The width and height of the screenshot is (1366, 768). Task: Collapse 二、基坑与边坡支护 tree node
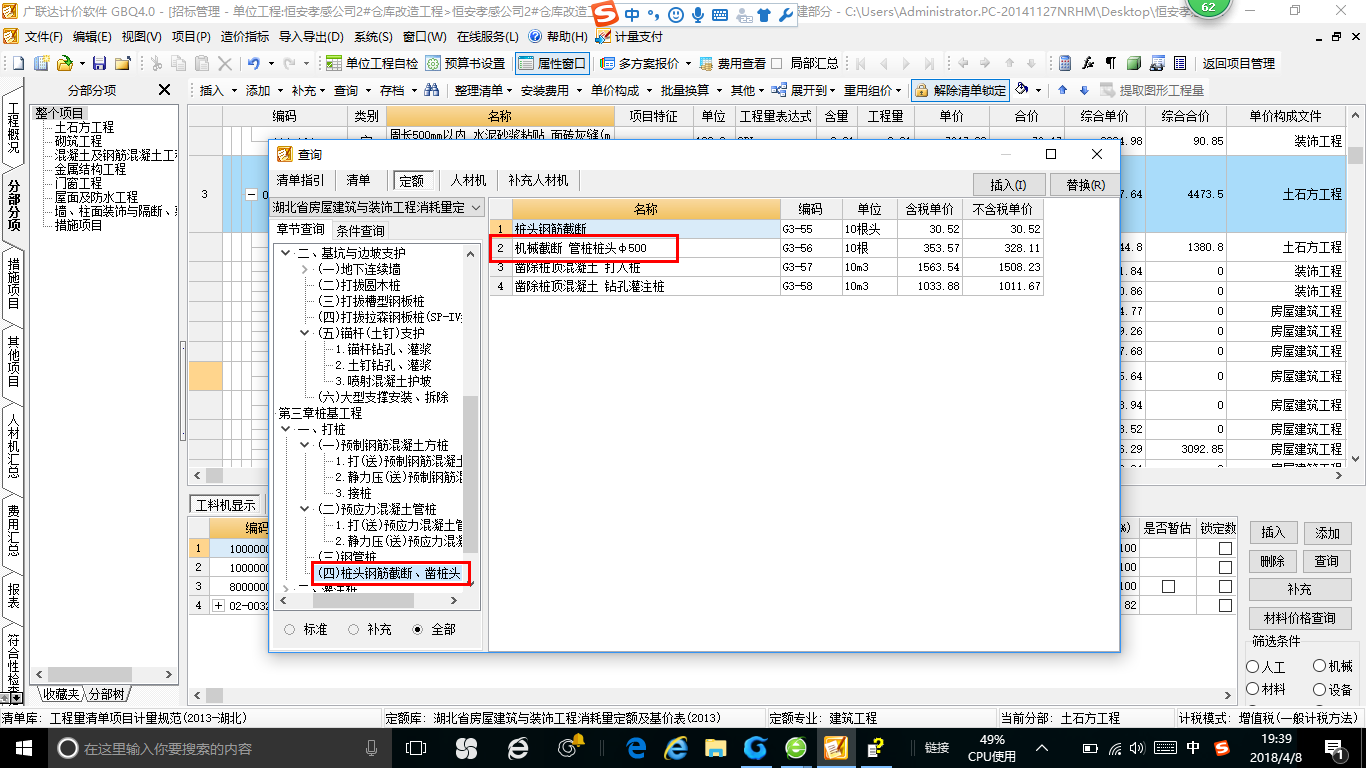286,253
